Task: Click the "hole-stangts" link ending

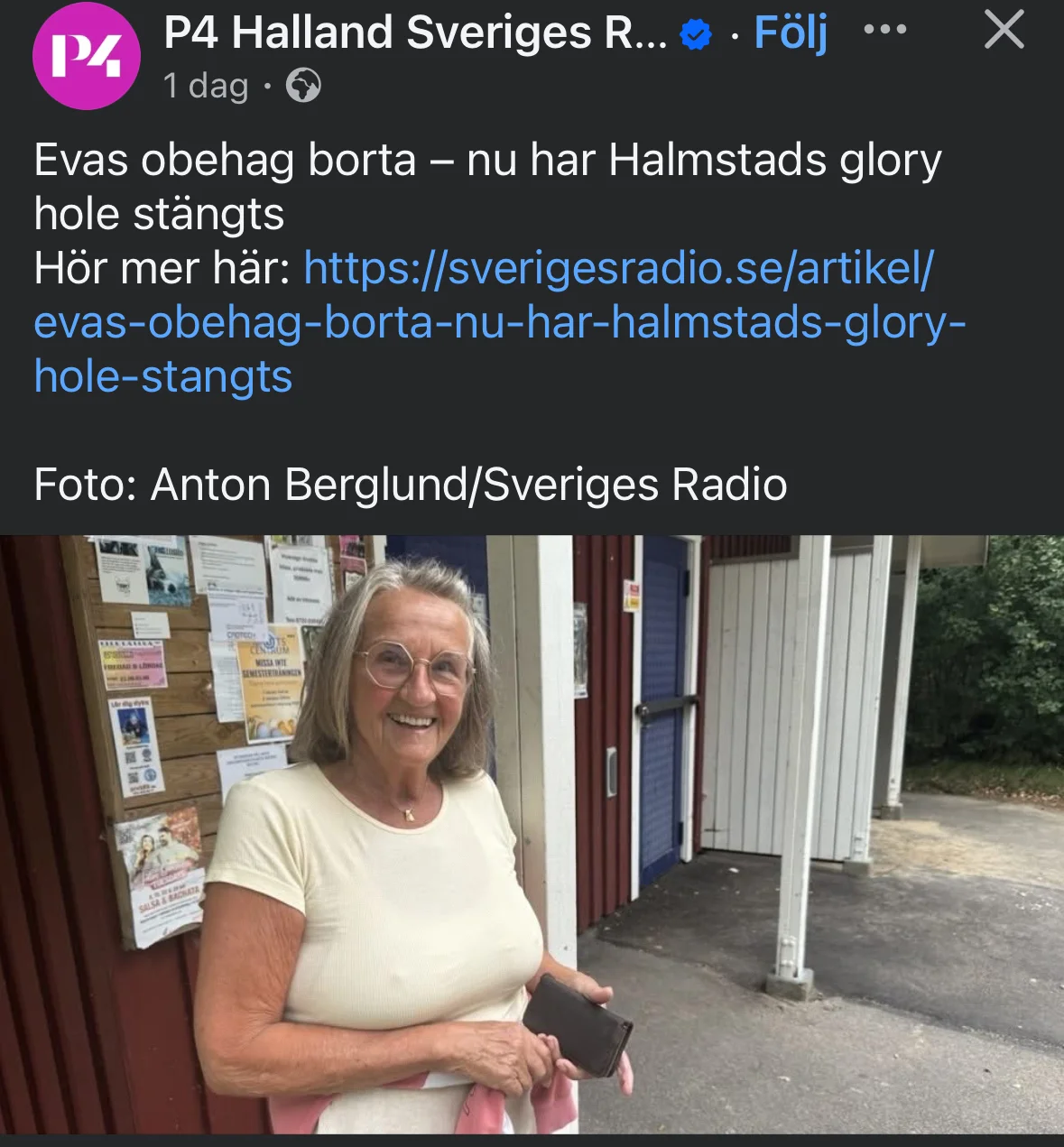Action: point(163,376)
